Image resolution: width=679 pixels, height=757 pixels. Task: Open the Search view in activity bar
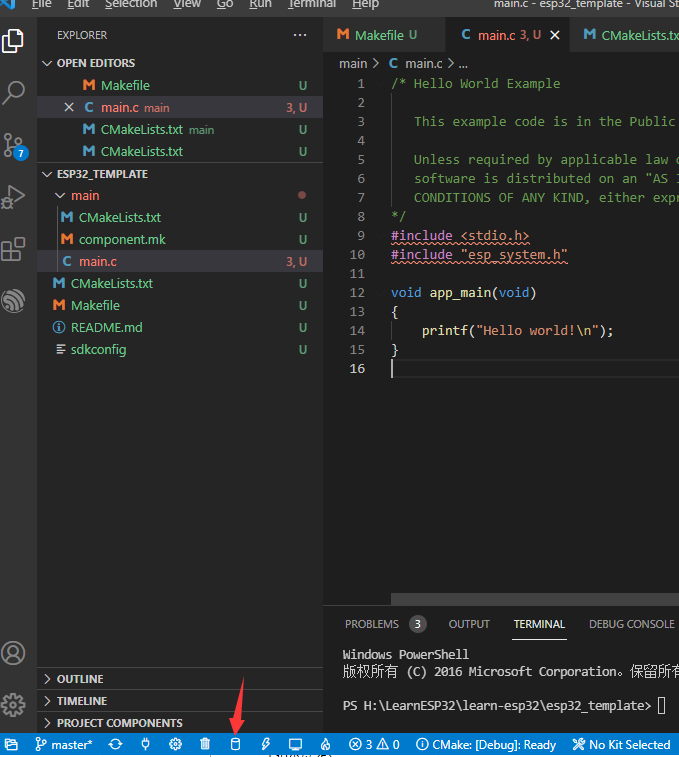point(13,92)
